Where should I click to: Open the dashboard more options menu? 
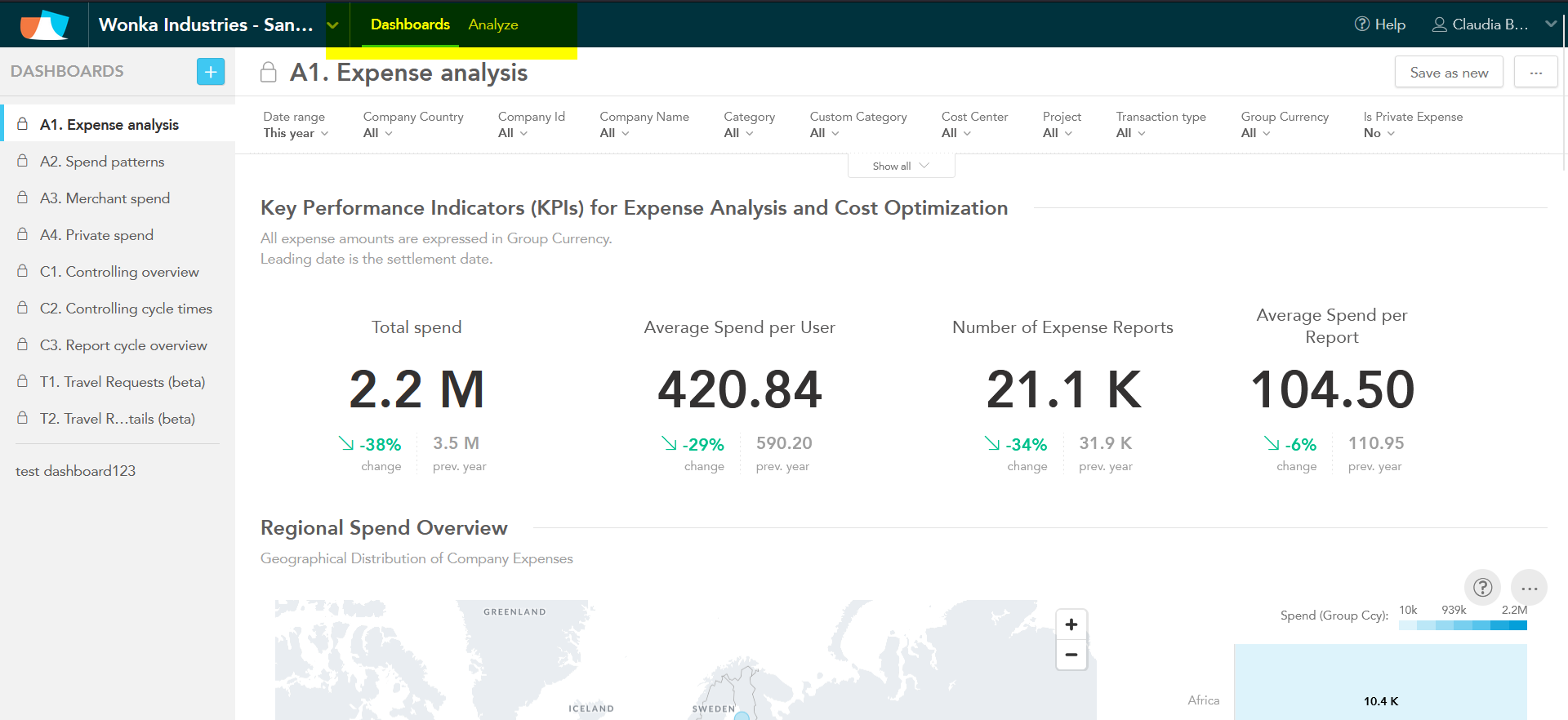point(1535,73)
